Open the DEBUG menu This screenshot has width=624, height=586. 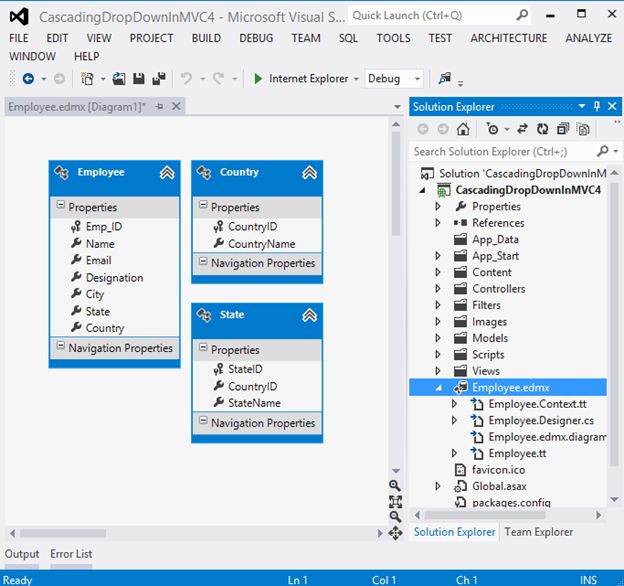point(256,38)
